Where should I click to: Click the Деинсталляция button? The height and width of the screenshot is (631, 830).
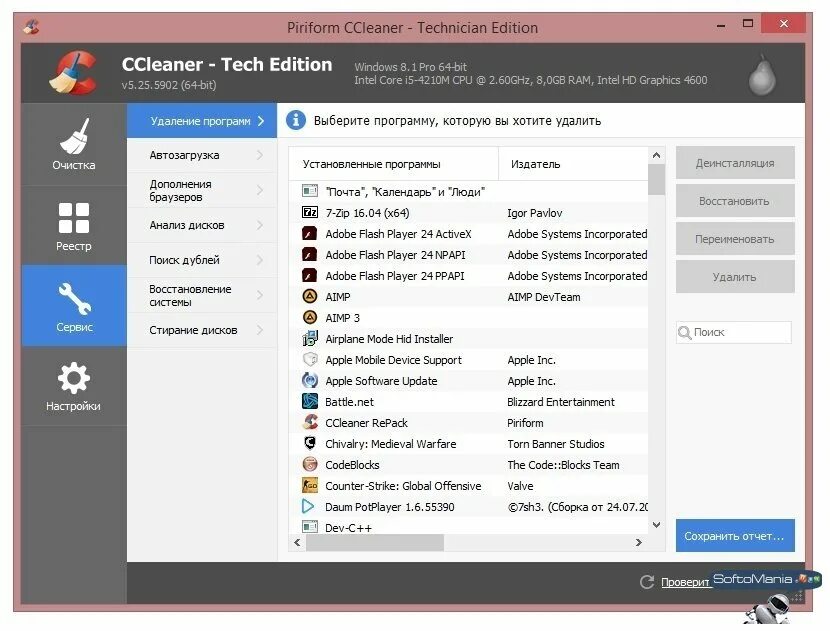[735, 163]
